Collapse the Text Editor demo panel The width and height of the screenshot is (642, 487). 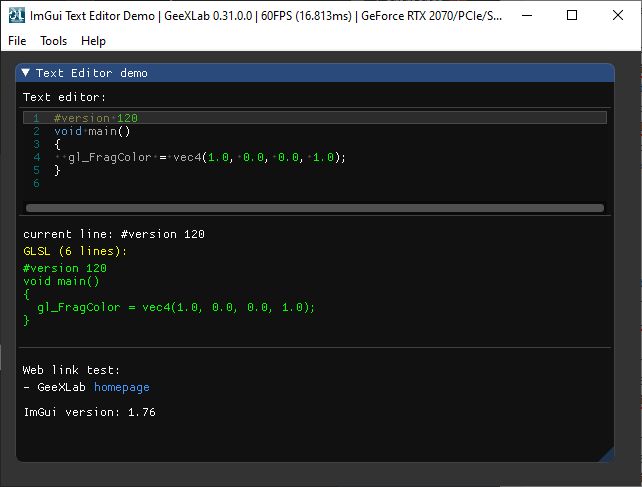point(25,73)
